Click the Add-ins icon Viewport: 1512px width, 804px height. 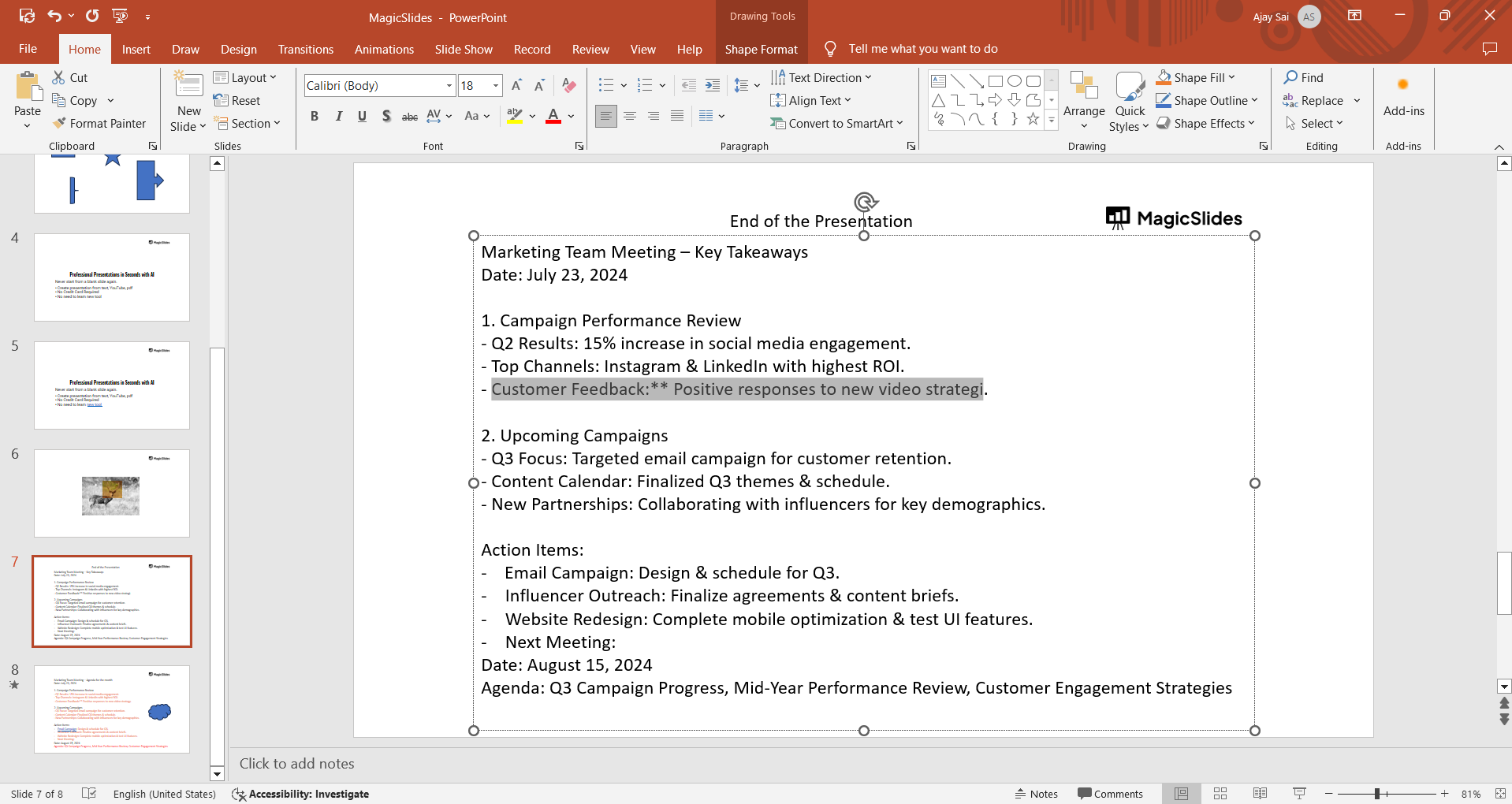[1403, 85]
